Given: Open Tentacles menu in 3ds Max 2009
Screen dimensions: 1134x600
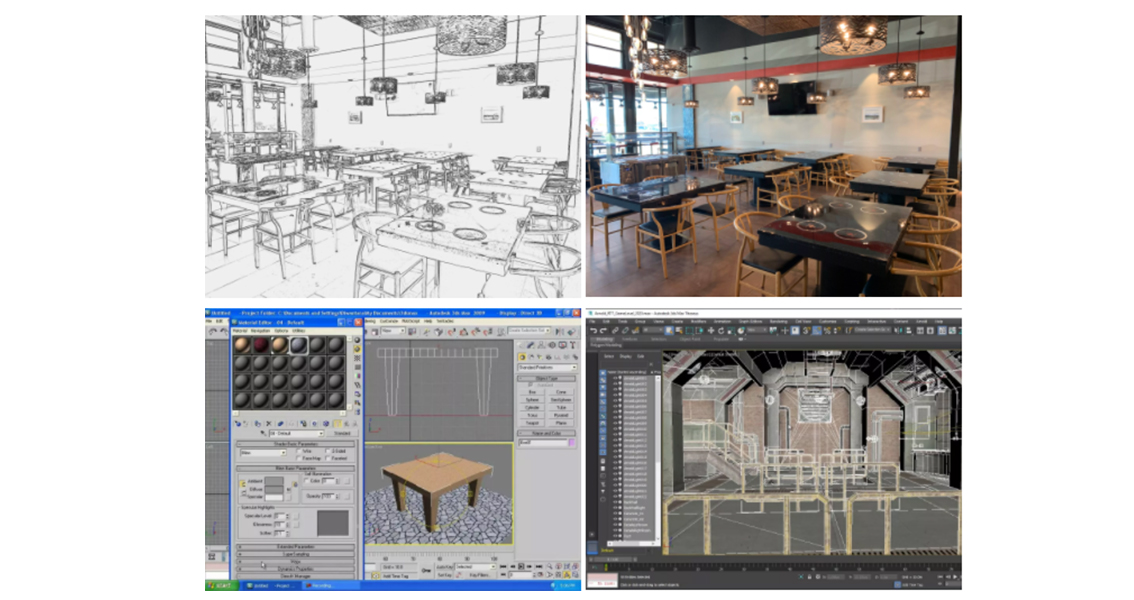Looking at the screenshot, I should pyautogui.click(x=446, y=322).
